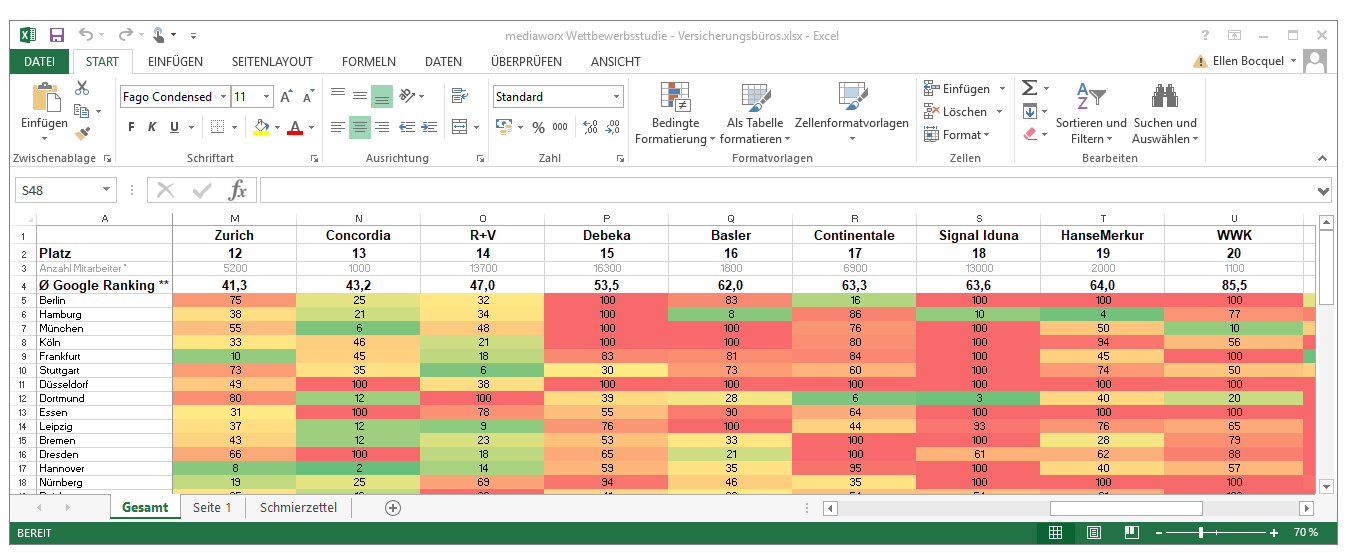
Task: Open the Fill down icon
Action: coord(1030,111)
